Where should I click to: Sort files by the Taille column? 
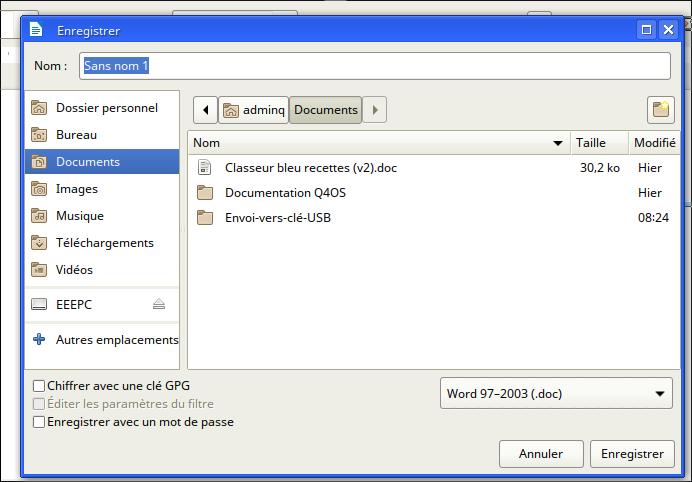pyautogui.click(x=599, y=143)
